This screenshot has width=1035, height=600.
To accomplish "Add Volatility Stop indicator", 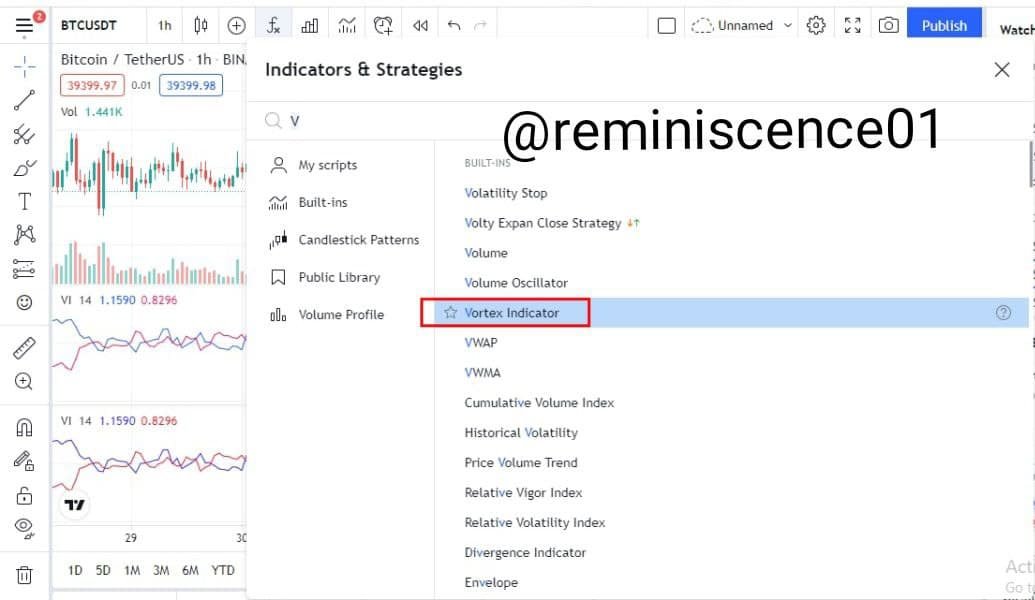I will point(506,193).
